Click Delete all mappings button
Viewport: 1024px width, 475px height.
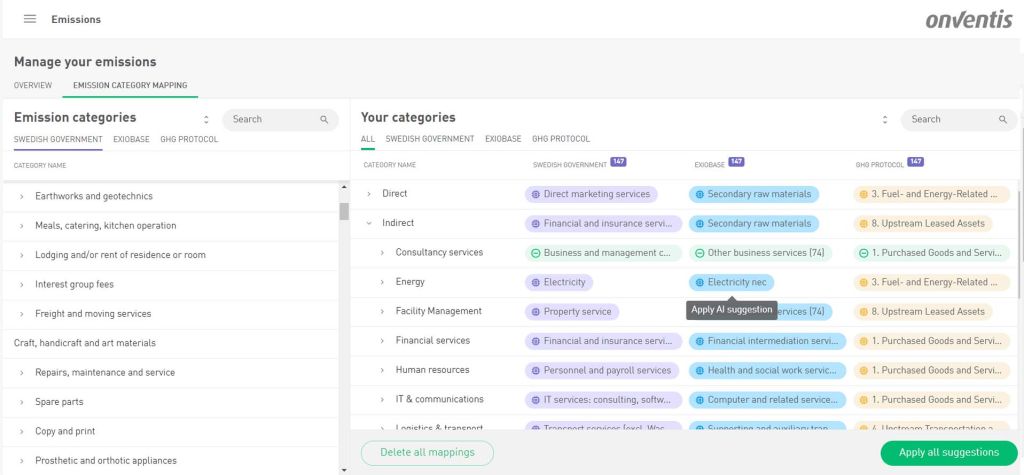[427, 453]
